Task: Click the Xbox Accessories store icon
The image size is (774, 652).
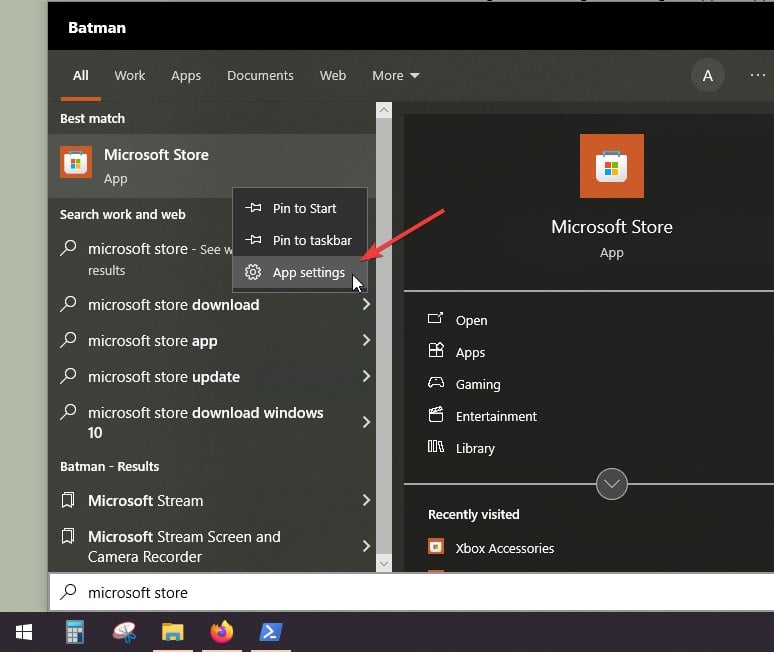Action: click(436, 546)
